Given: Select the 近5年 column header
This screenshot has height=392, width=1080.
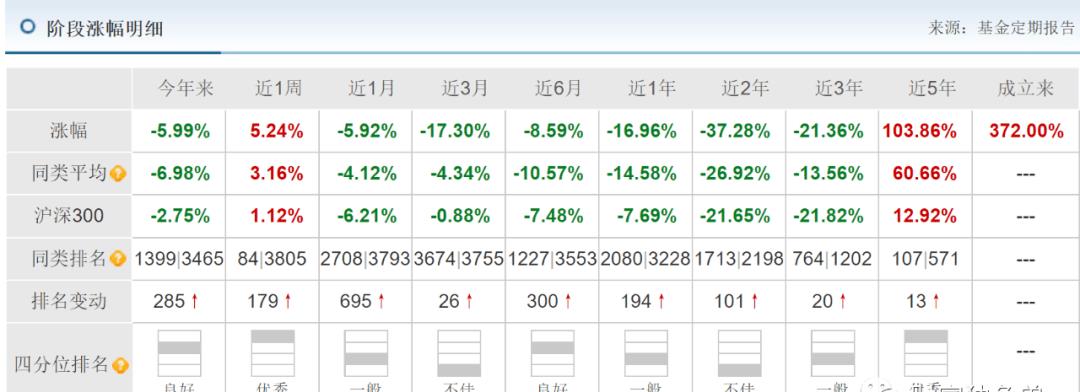Looking at the screenshot, I should pos(932,88).
